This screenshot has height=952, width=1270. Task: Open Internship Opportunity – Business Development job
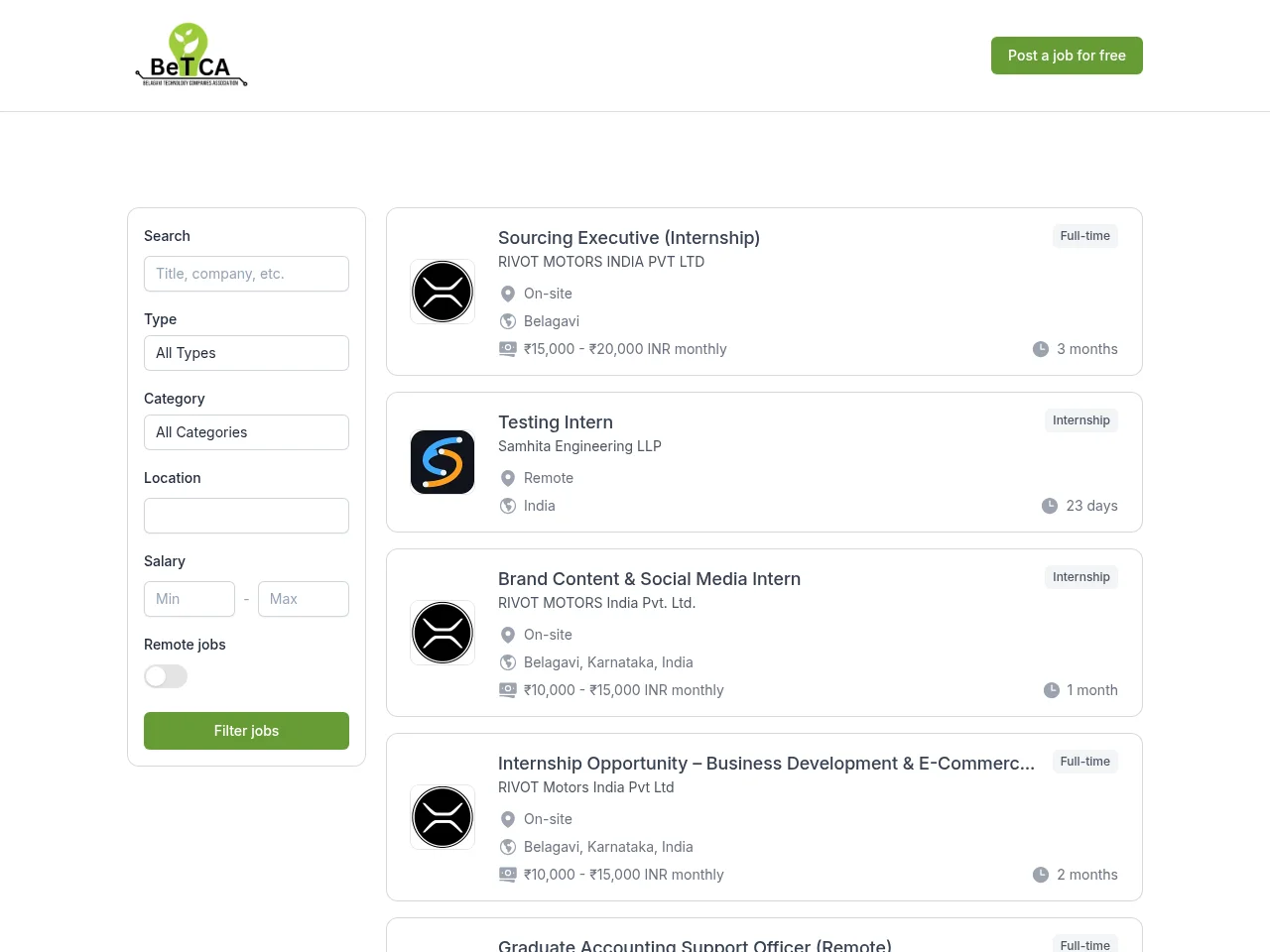tap(766, 764)
